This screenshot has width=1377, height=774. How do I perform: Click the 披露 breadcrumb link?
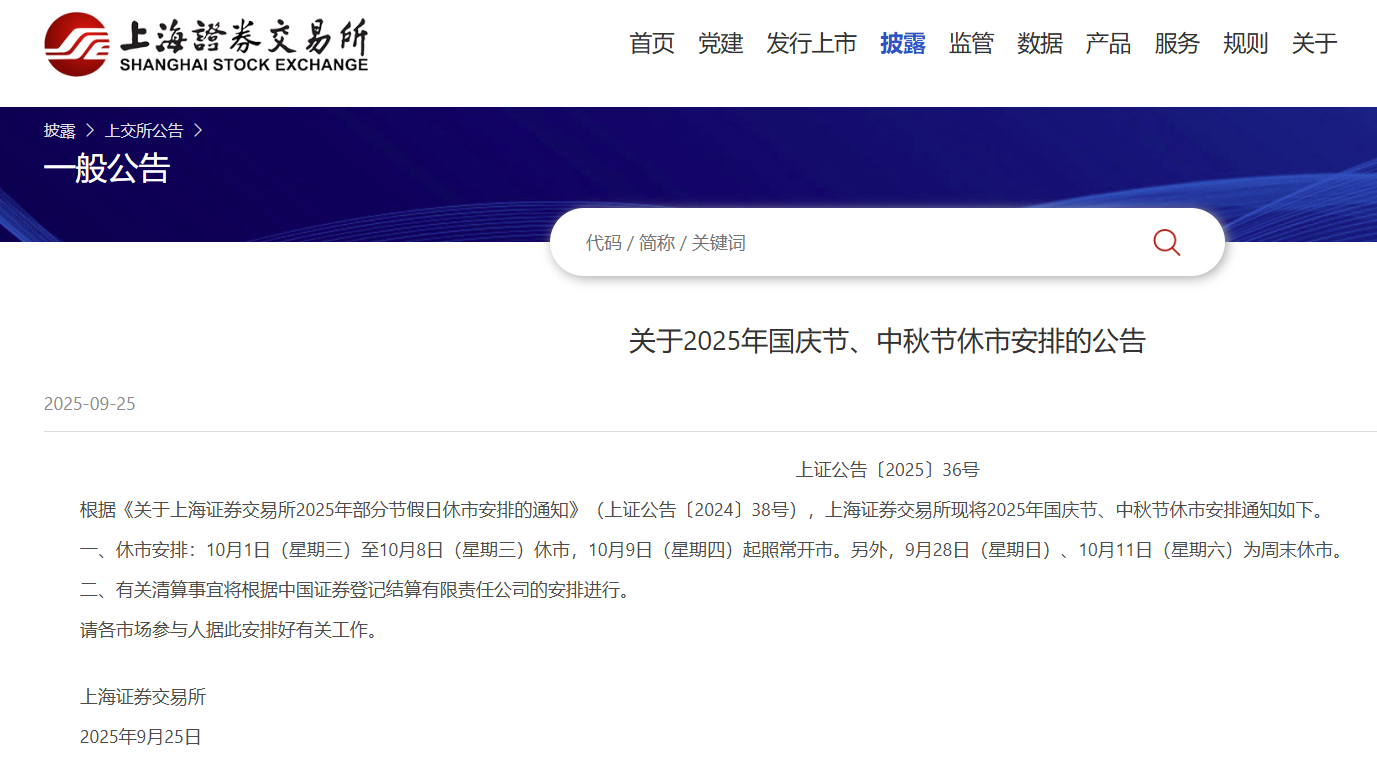(60, 131)
